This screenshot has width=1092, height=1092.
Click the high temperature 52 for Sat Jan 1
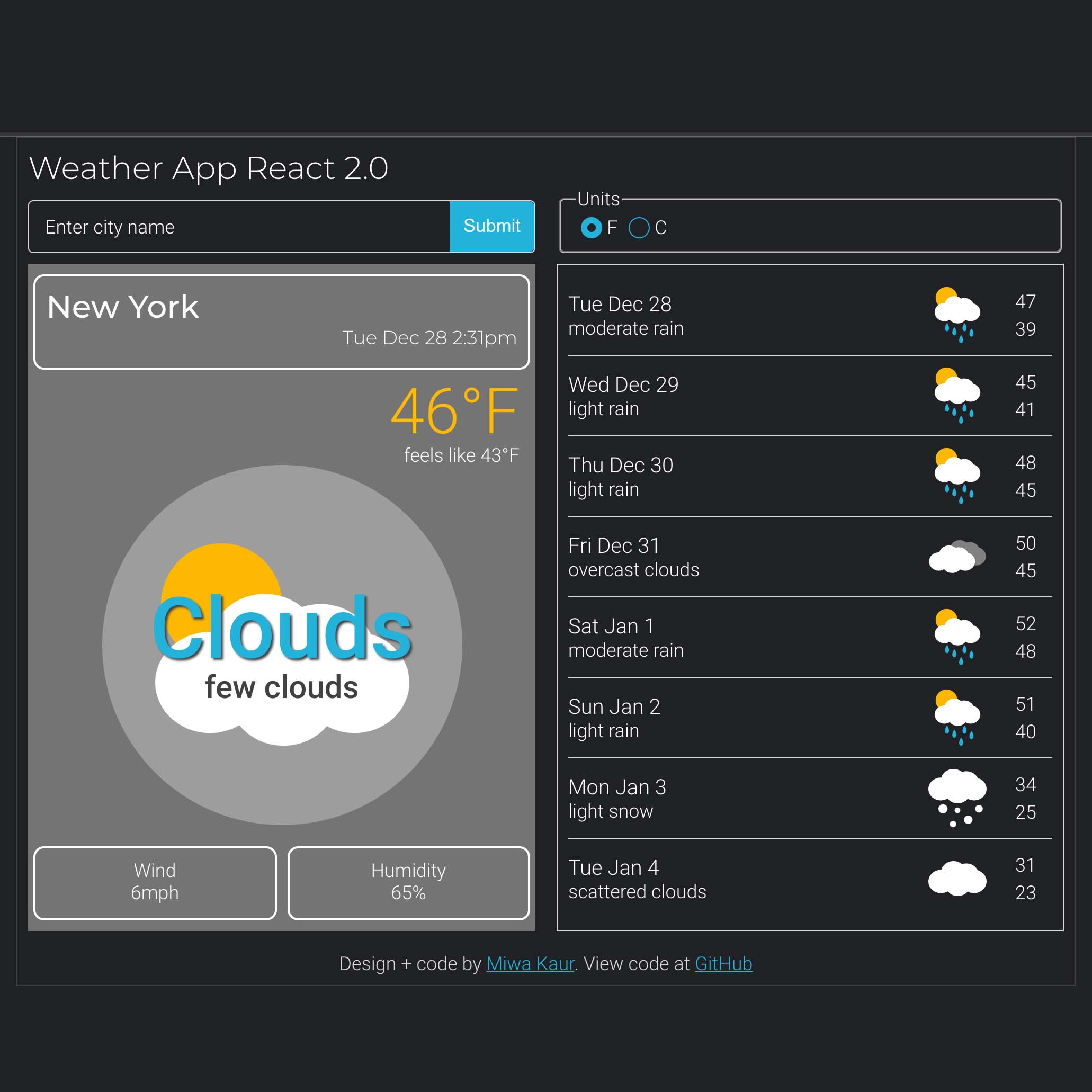(1025, 624)
